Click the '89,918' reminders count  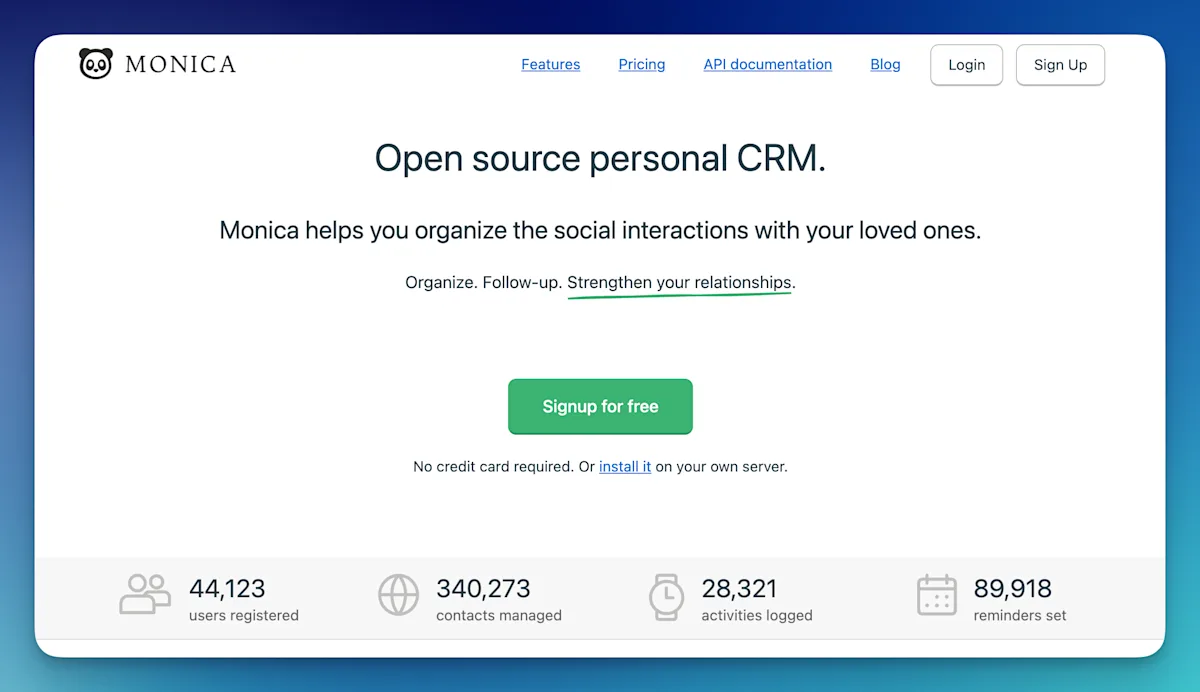pos(1012,588)
